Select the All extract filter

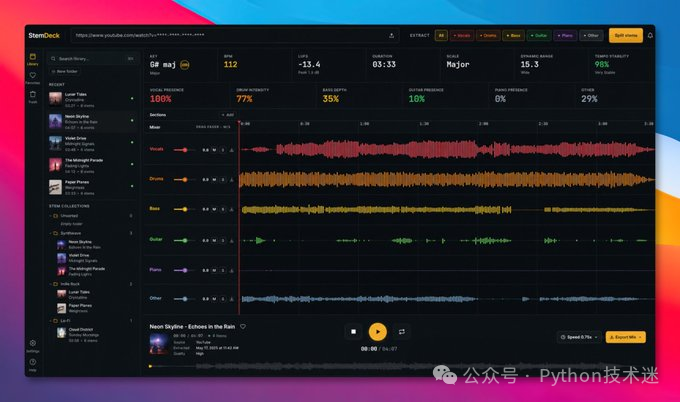[441, 36]
